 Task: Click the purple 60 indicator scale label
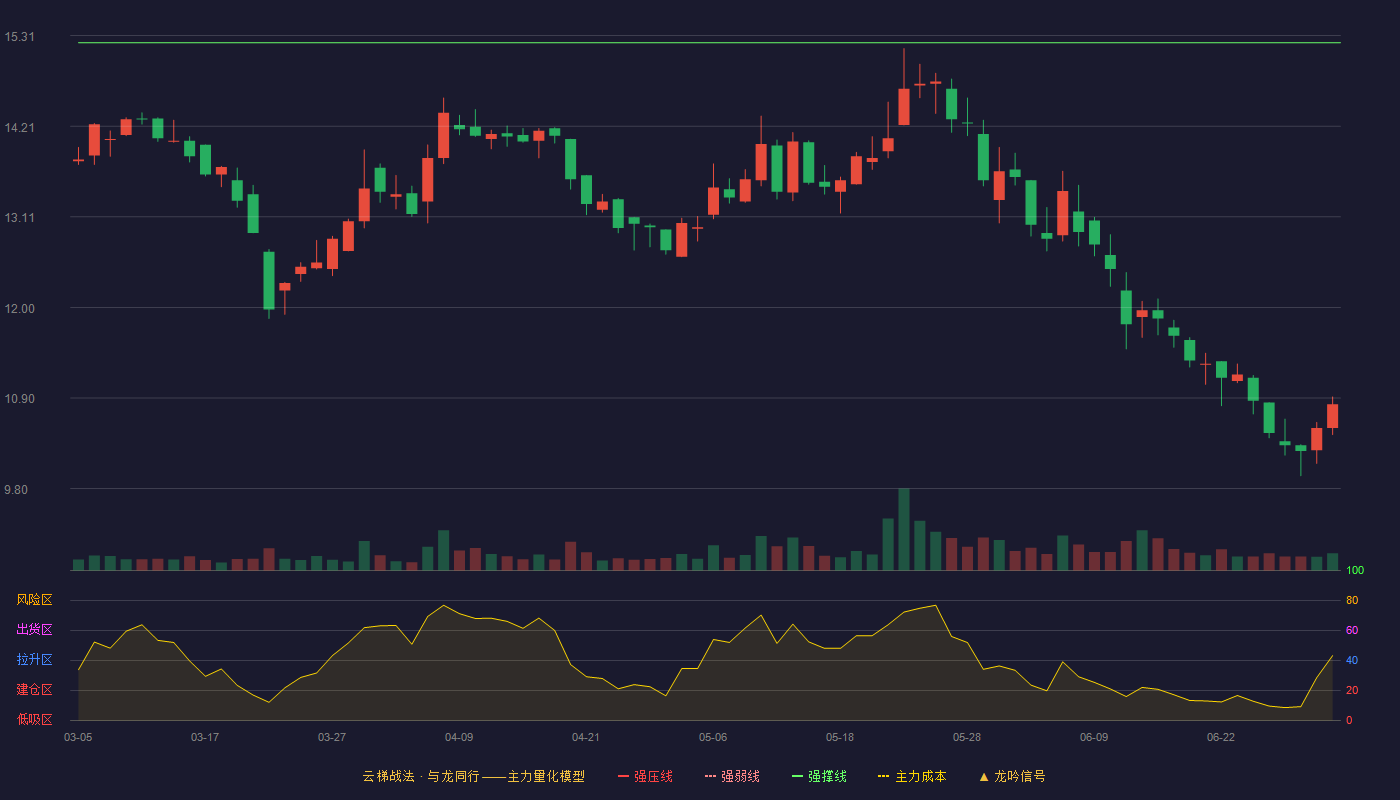tap(1352, 630)
